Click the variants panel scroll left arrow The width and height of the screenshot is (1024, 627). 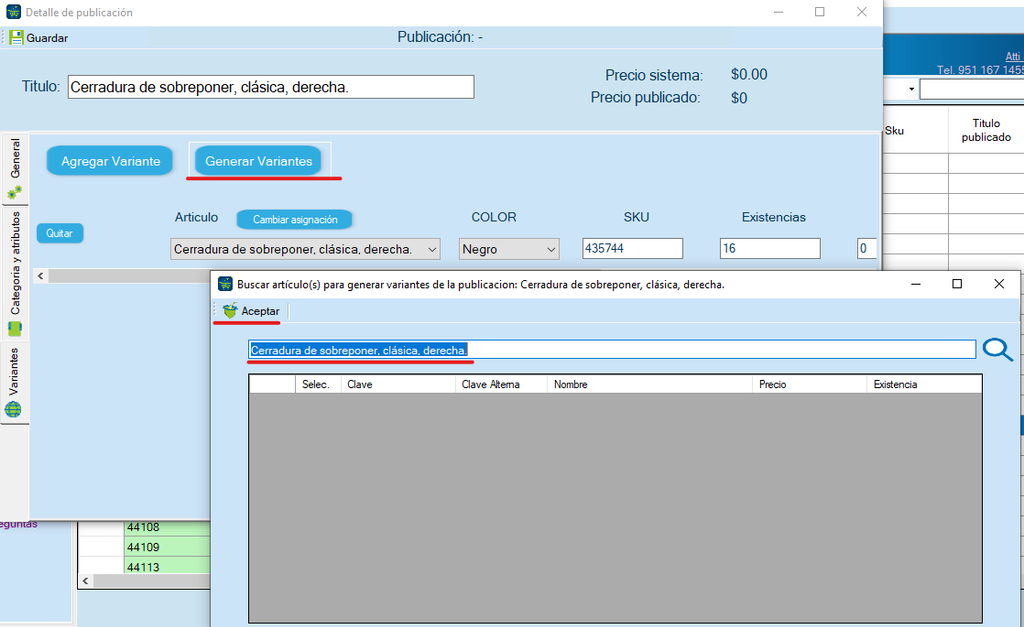pyautogui.click(x=40, y=276)
